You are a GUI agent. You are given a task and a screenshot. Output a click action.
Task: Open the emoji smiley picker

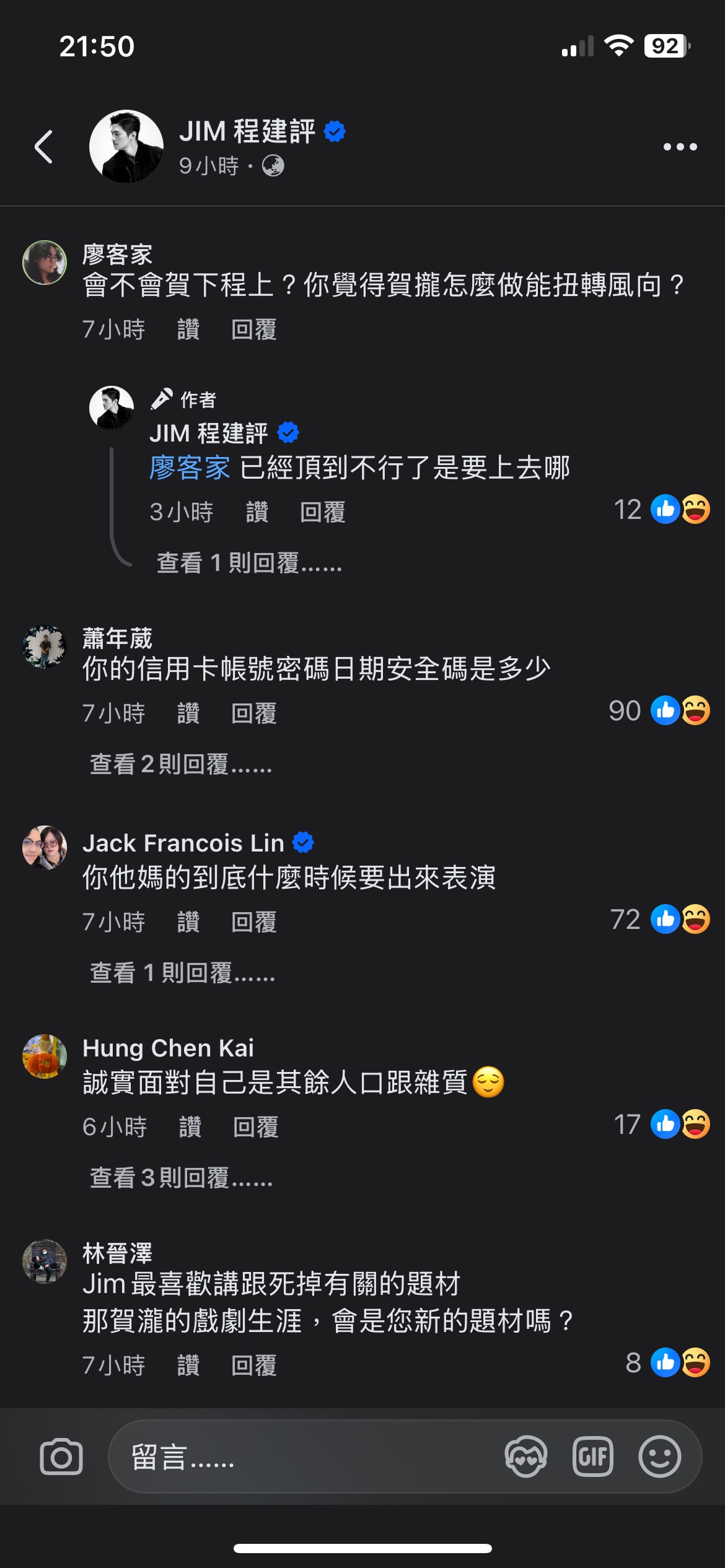click(660, 1457)
